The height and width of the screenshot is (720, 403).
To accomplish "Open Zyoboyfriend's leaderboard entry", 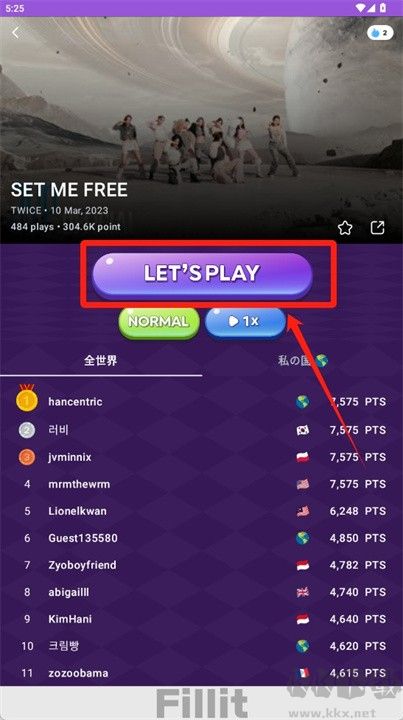I will tap(202, 565).
